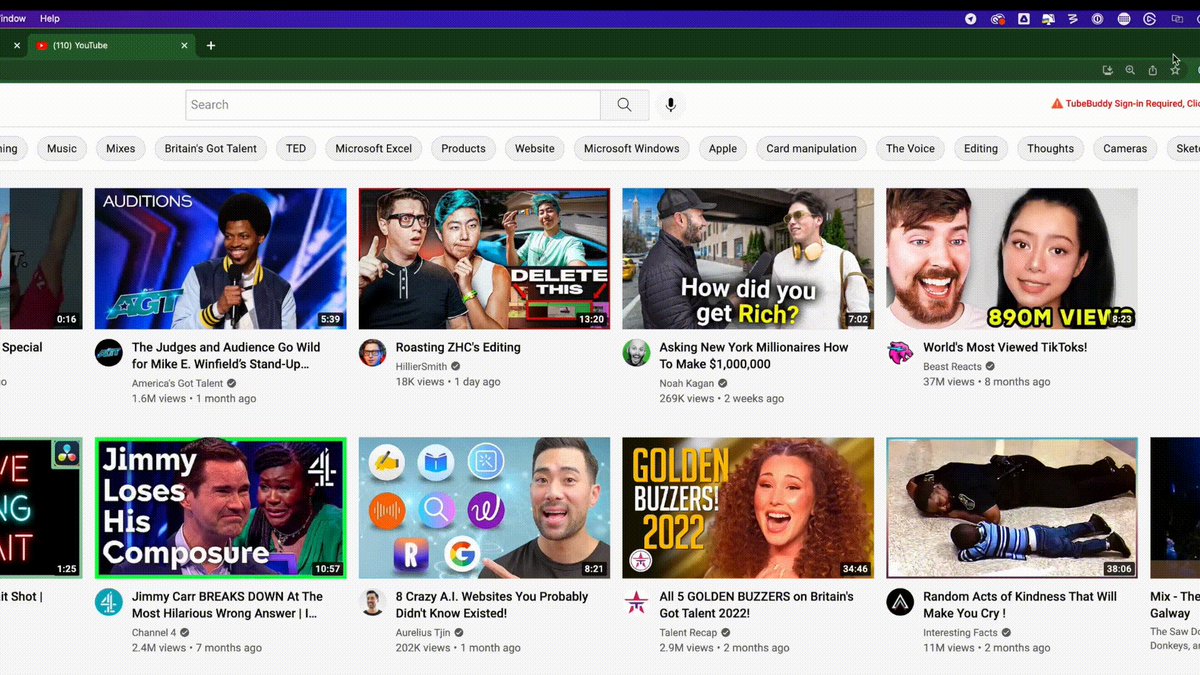Open 'Asking New York Millionaires' title link
Viewport: 1200px width, 675px height.
click(754, 356)
